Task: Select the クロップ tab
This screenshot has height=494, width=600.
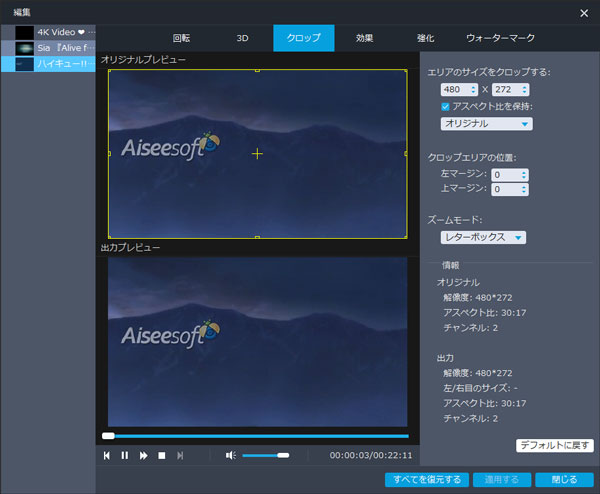Action: click(304, 38)
